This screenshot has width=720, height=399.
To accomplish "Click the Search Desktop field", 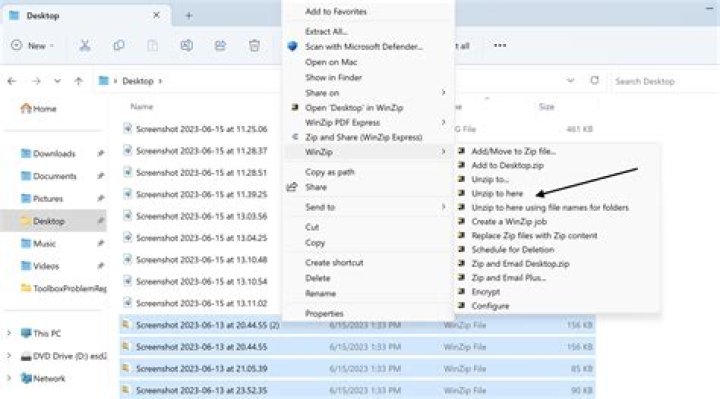I will [x=665, y=81].
